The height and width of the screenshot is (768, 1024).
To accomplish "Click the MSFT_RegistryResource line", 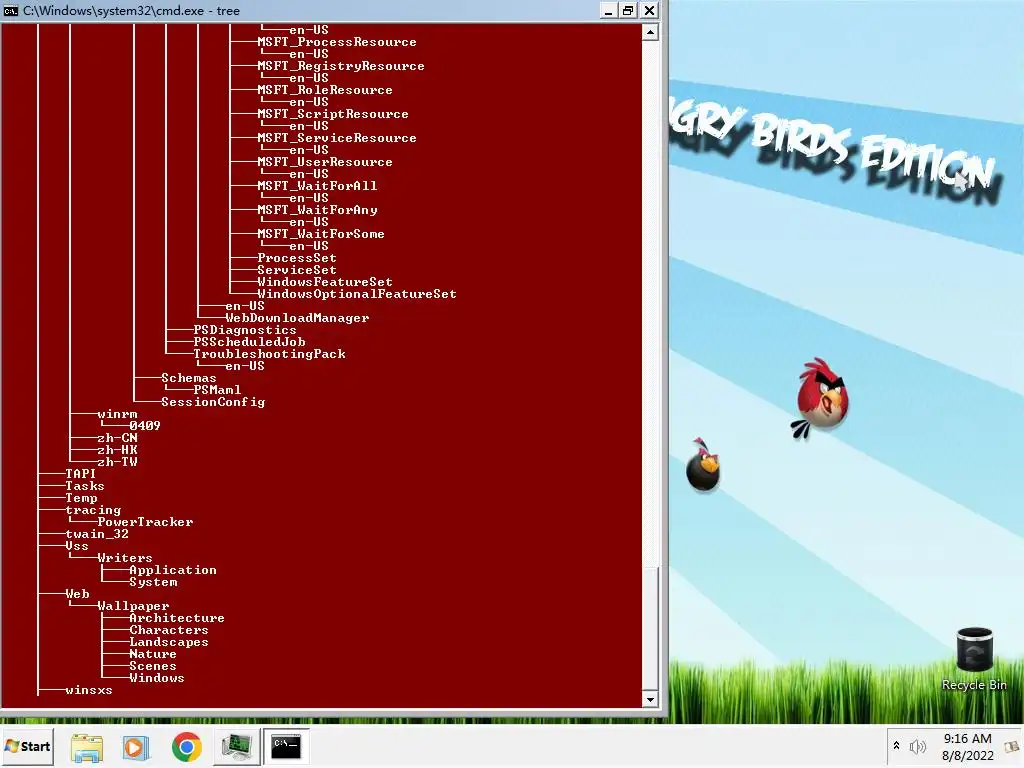I will (340, 66).
